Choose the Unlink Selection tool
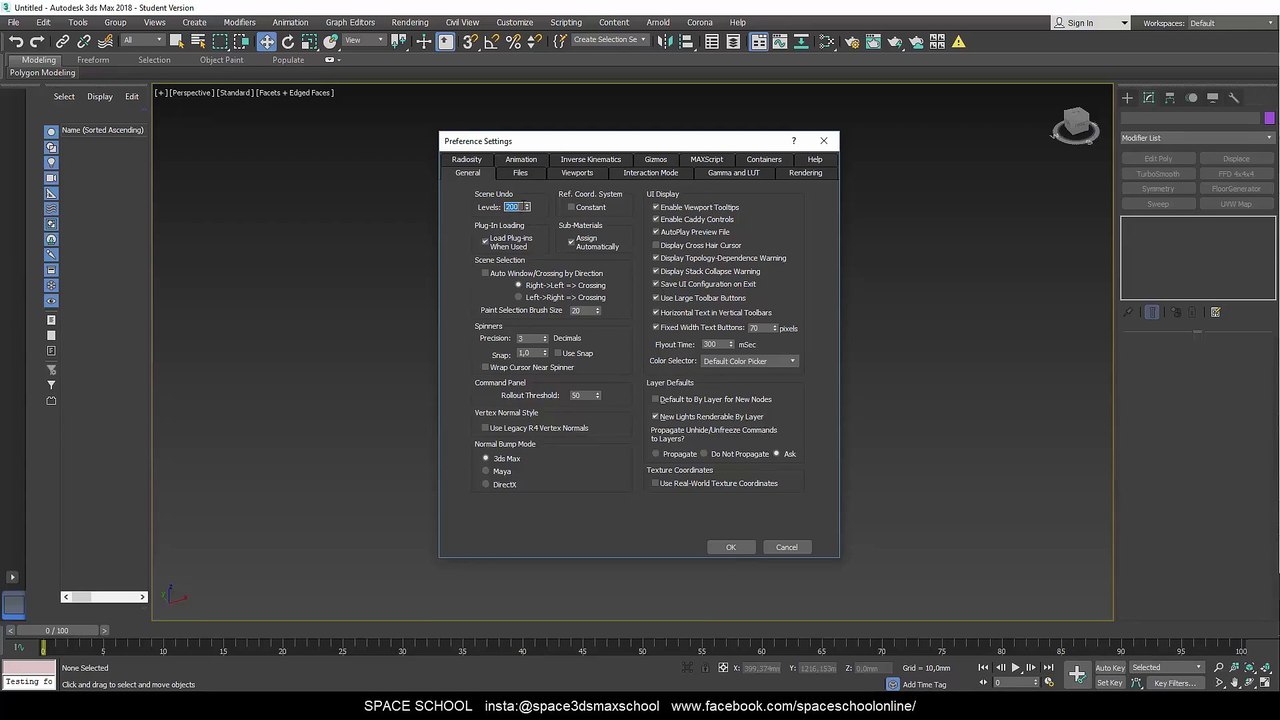The image size is (1280, 720). click(84, 41)
